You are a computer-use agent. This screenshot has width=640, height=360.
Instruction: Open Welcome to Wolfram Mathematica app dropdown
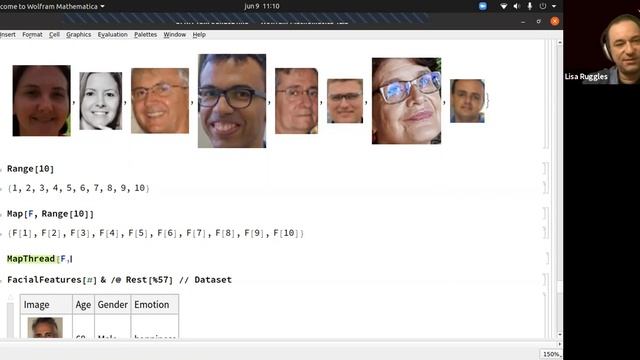click(52, 6)
